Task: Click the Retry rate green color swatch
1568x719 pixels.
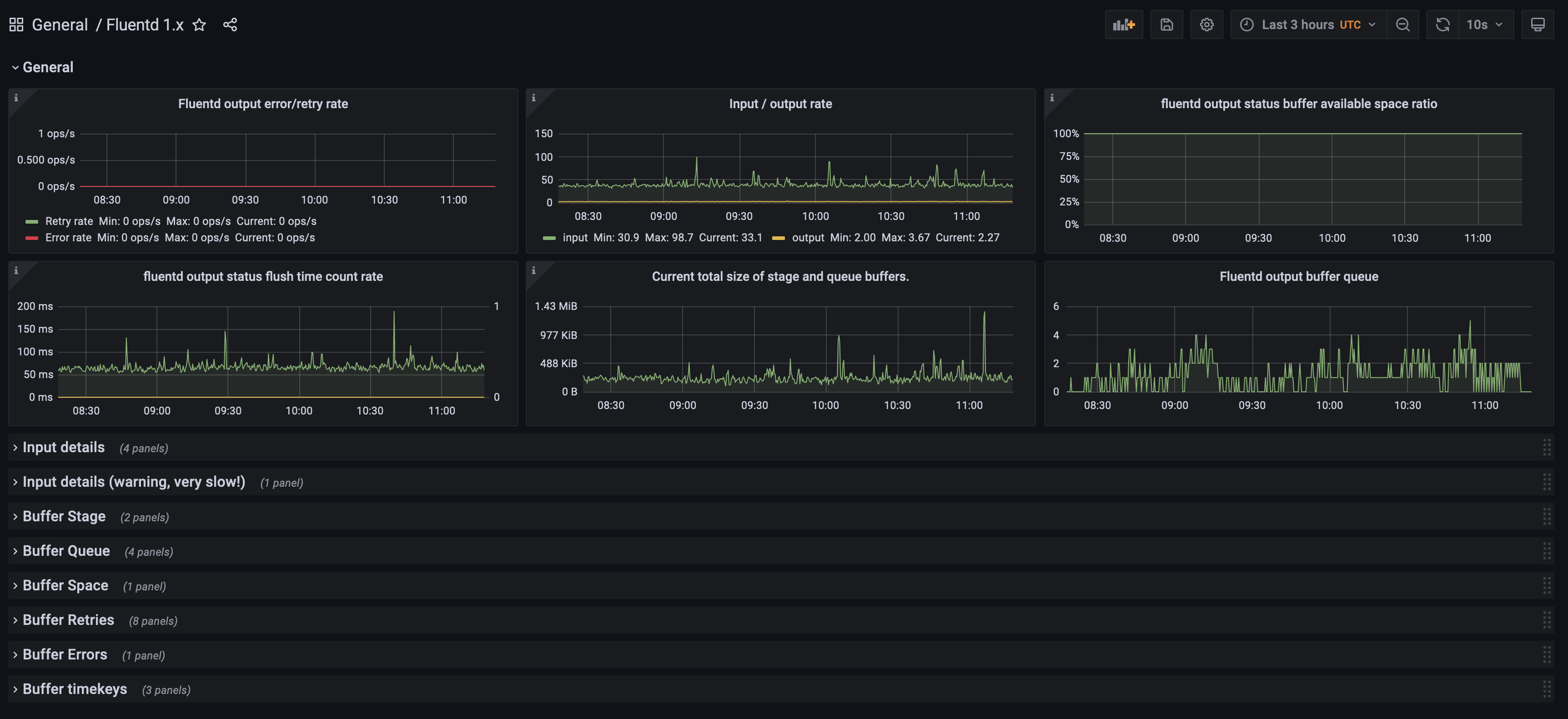Action: (x=32, y=221)
